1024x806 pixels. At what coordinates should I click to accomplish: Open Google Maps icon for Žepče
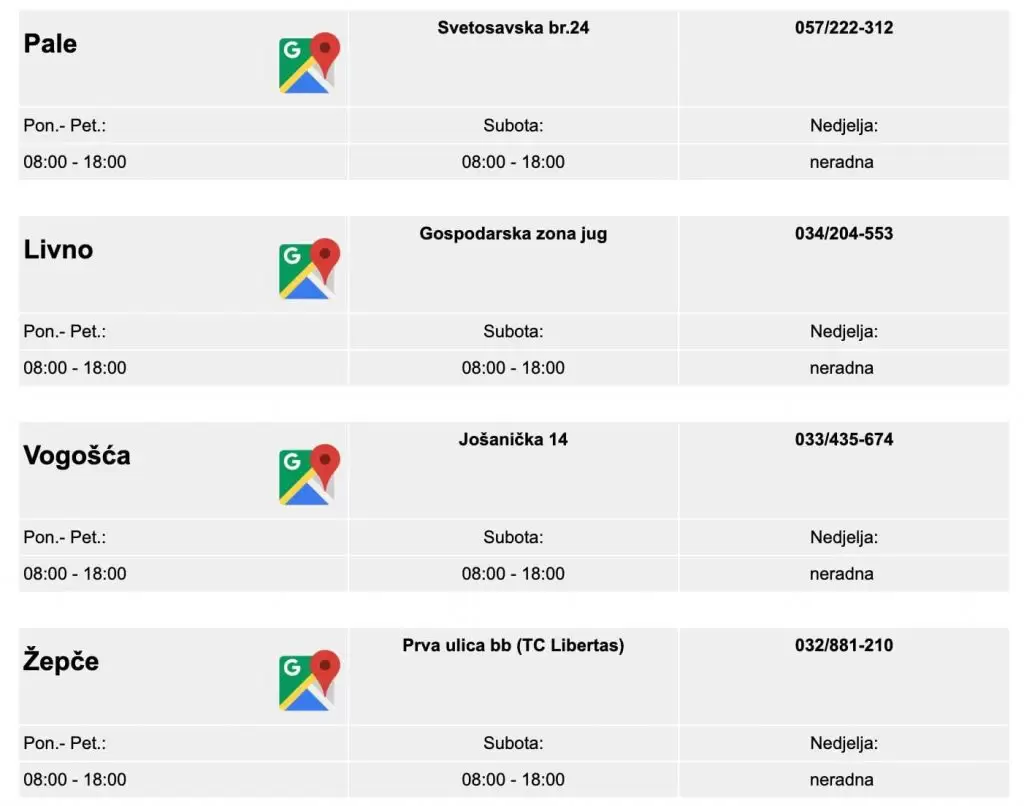309,681
